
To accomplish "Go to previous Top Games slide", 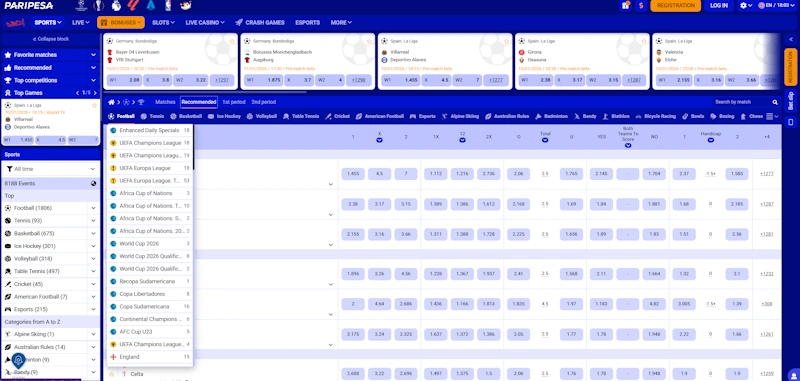I will click(x=78, y=93).
